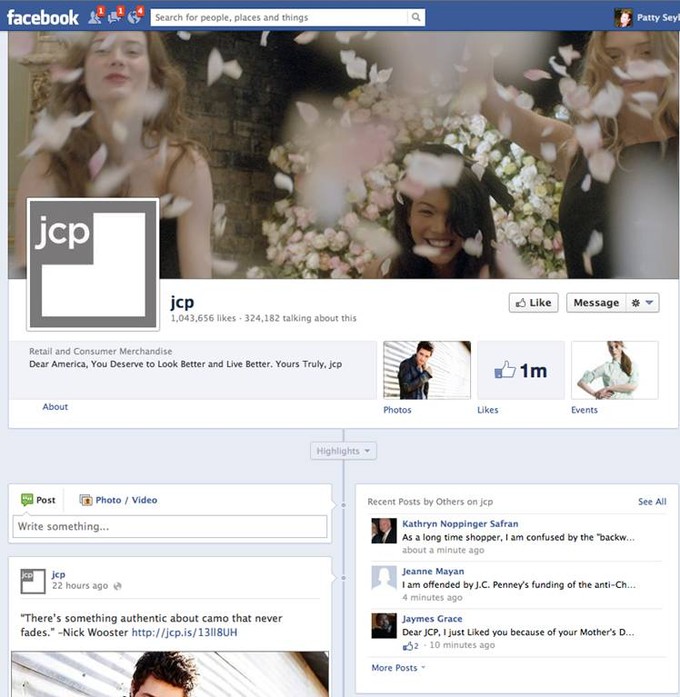Viewport: 680px width, 697px height.
Task: Click '324,182 talking about this' text
Action: 300,318
